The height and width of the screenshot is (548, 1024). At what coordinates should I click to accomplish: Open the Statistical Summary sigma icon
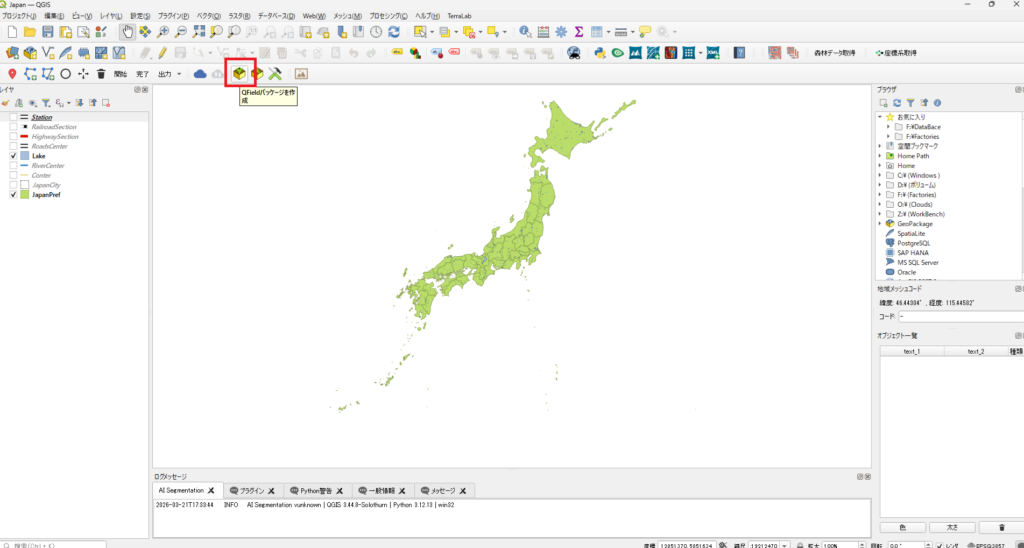[578, 33]
